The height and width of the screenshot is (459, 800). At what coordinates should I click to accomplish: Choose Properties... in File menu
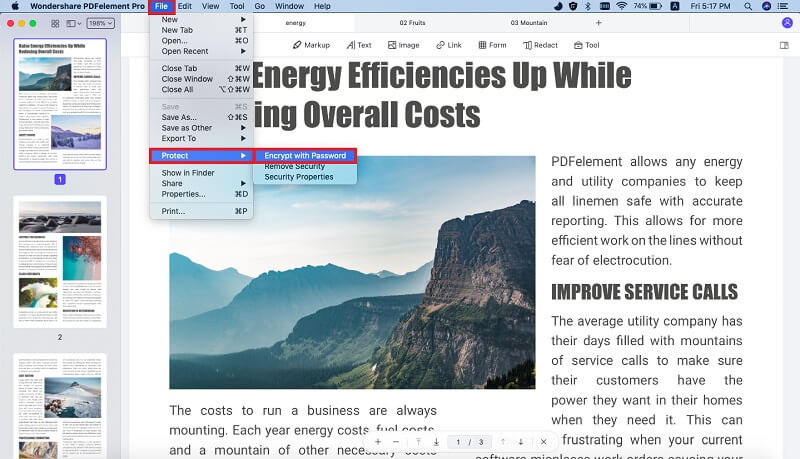(202, 194)
